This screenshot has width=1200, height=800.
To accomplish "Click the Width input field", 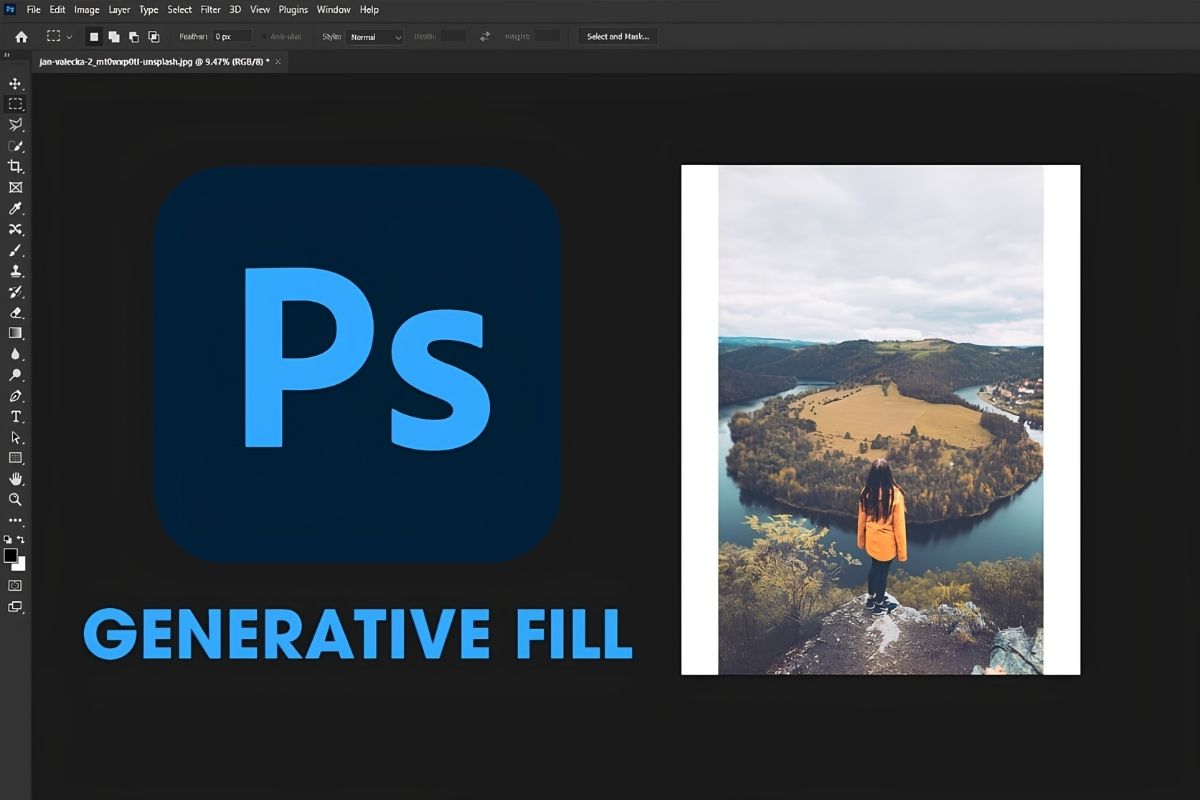I will (453, 36).
